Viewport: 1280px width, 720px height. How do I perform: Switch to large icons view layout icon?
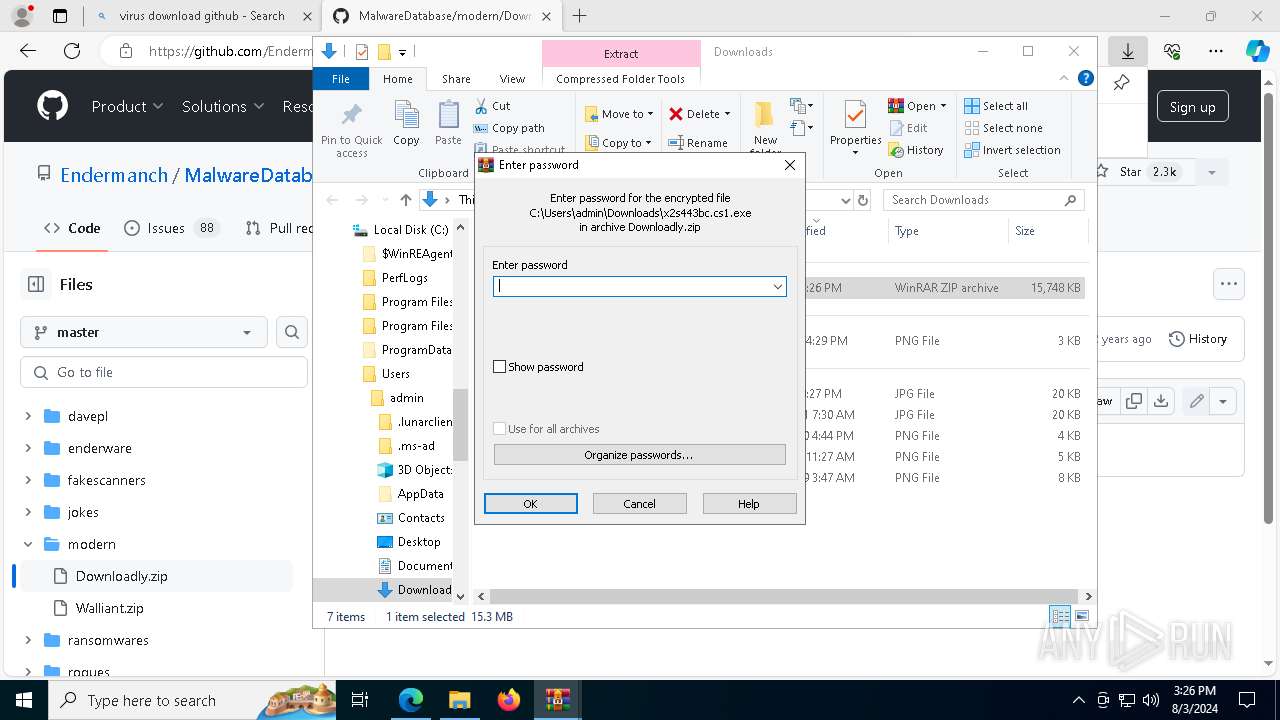point(1081,617)
